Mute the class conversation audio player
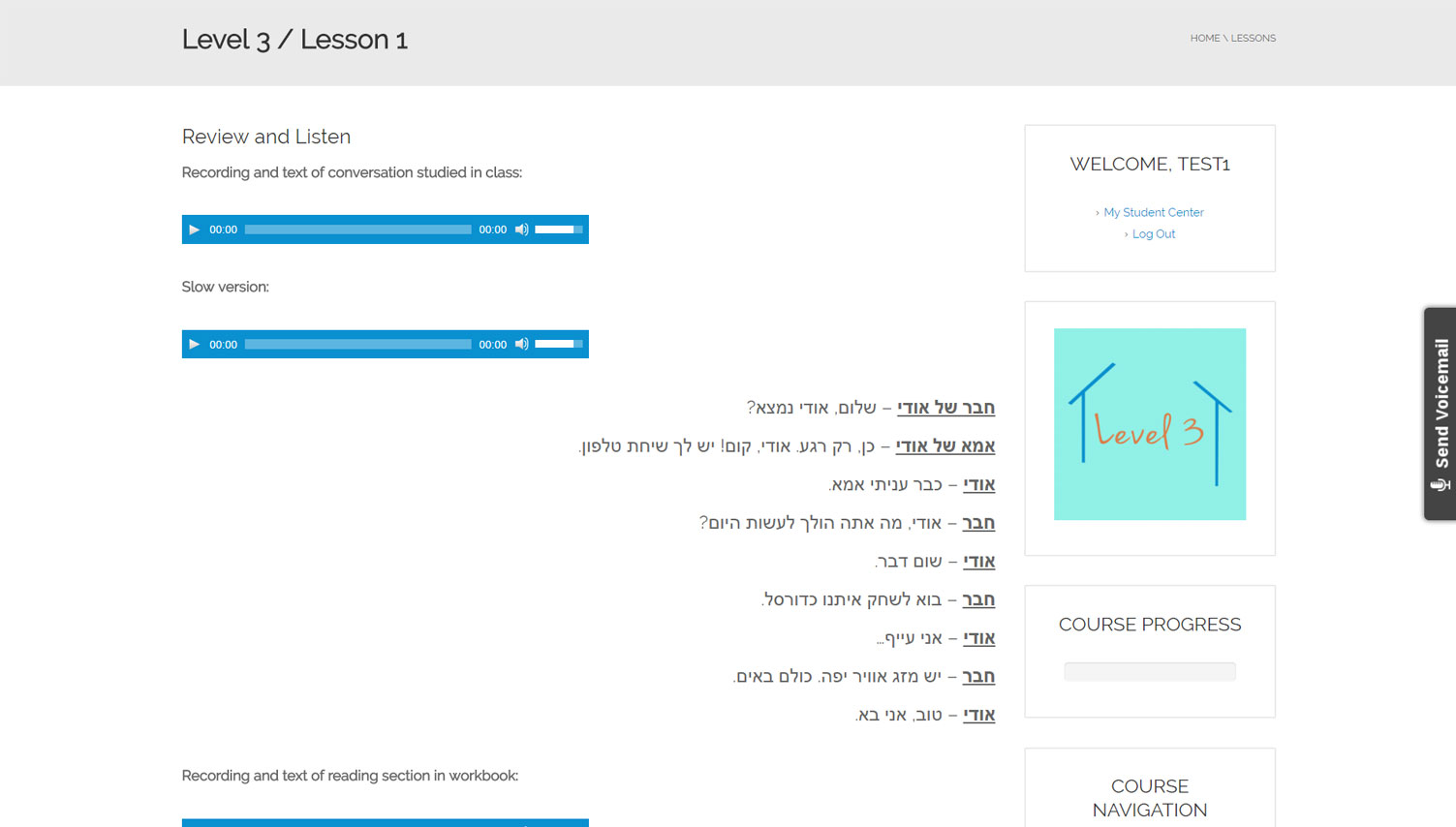This screenshot has height=827, width=1456. (x=521, y=230)
